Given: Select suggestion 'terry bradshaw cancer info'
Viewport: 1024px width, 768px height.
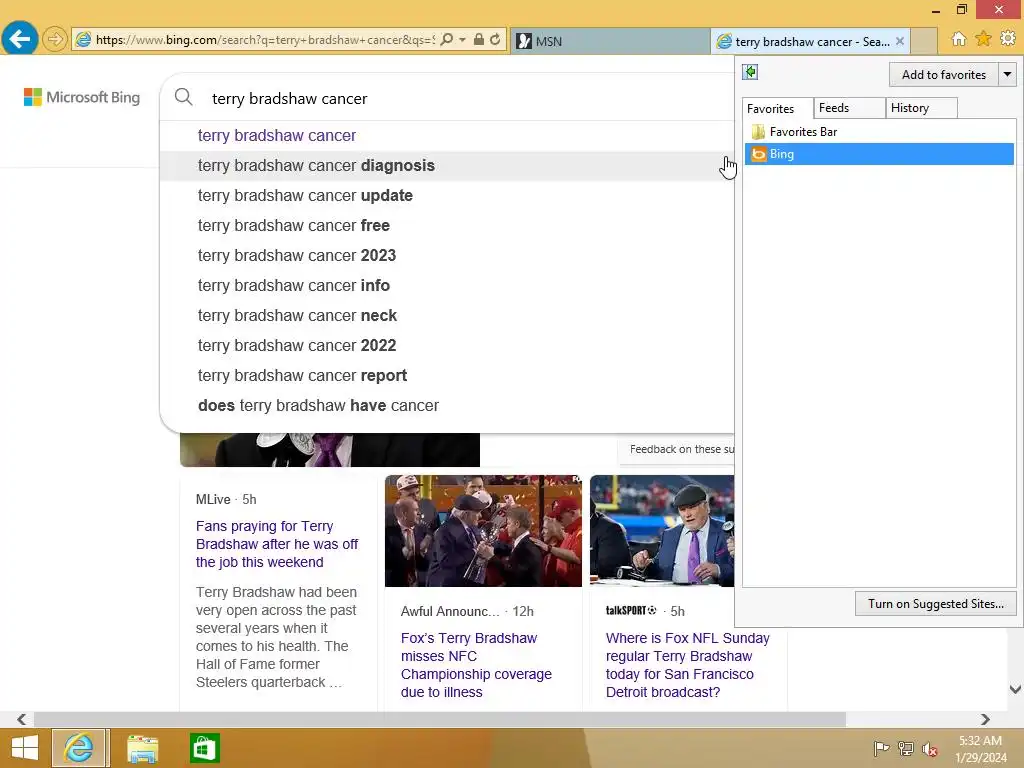Looking at the screenshot, I should point(447,285).
